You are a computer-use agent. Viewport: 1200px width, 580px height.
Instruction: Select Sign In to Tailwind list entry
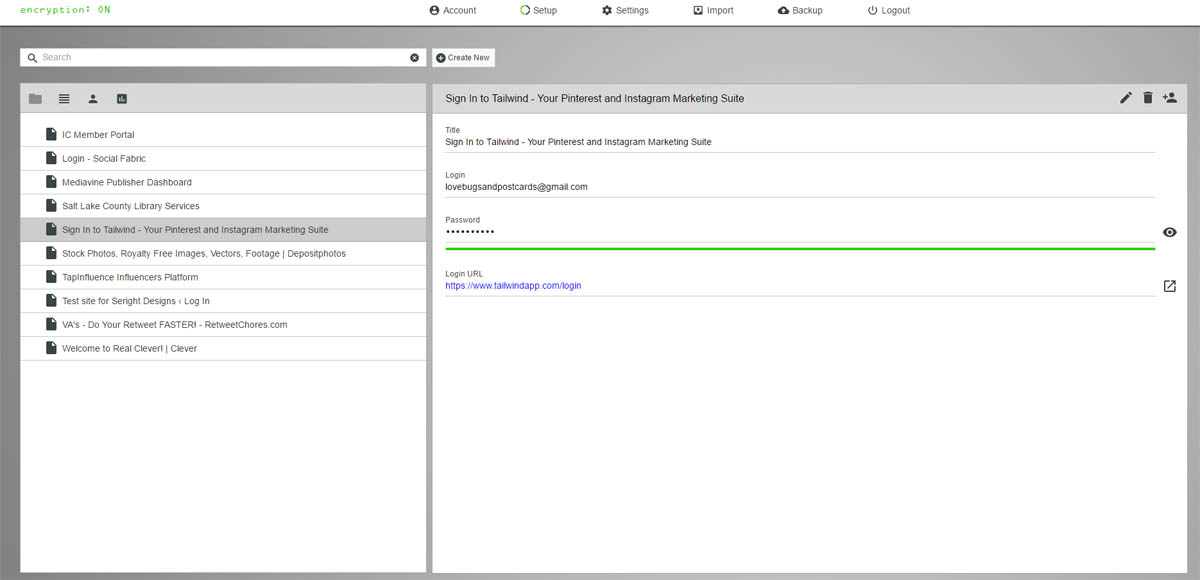click(223, 230)
